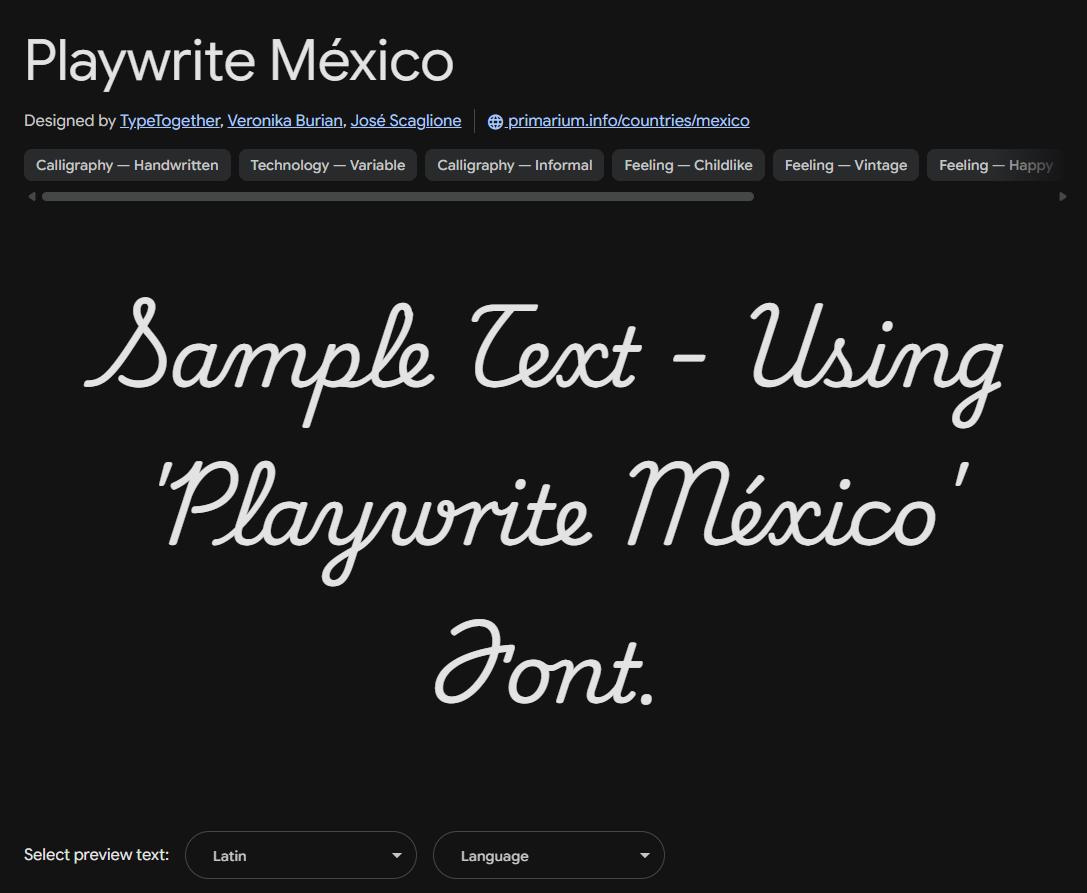Click the sample text preview area
This screenshot has width=1087, height=893.
(x=544, y=504)
